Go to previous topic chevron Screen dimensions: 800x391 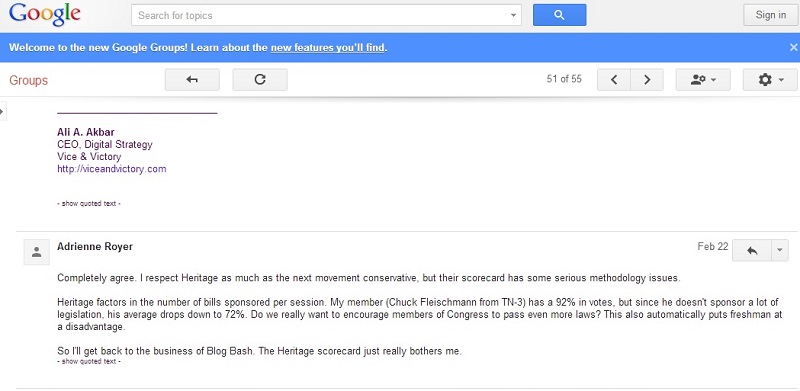(x=614, y=80)
